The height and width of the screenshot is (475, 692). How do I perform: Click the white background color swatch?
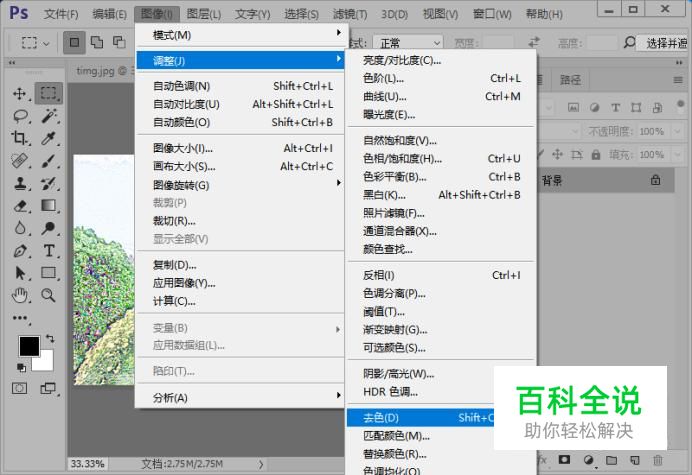click(x=46, y=362)
